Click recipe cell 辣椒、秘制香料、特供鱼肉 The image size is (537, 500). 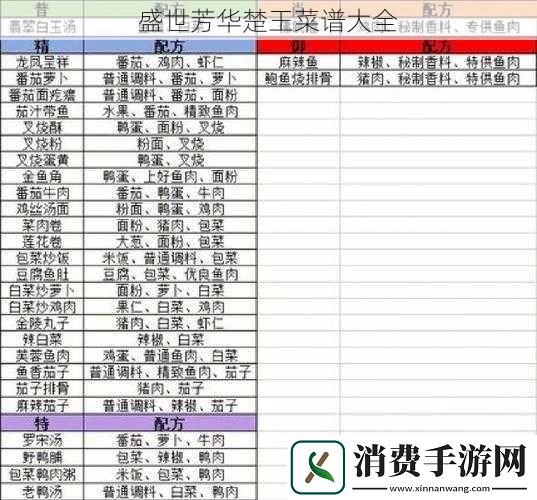tap(438, 62)
